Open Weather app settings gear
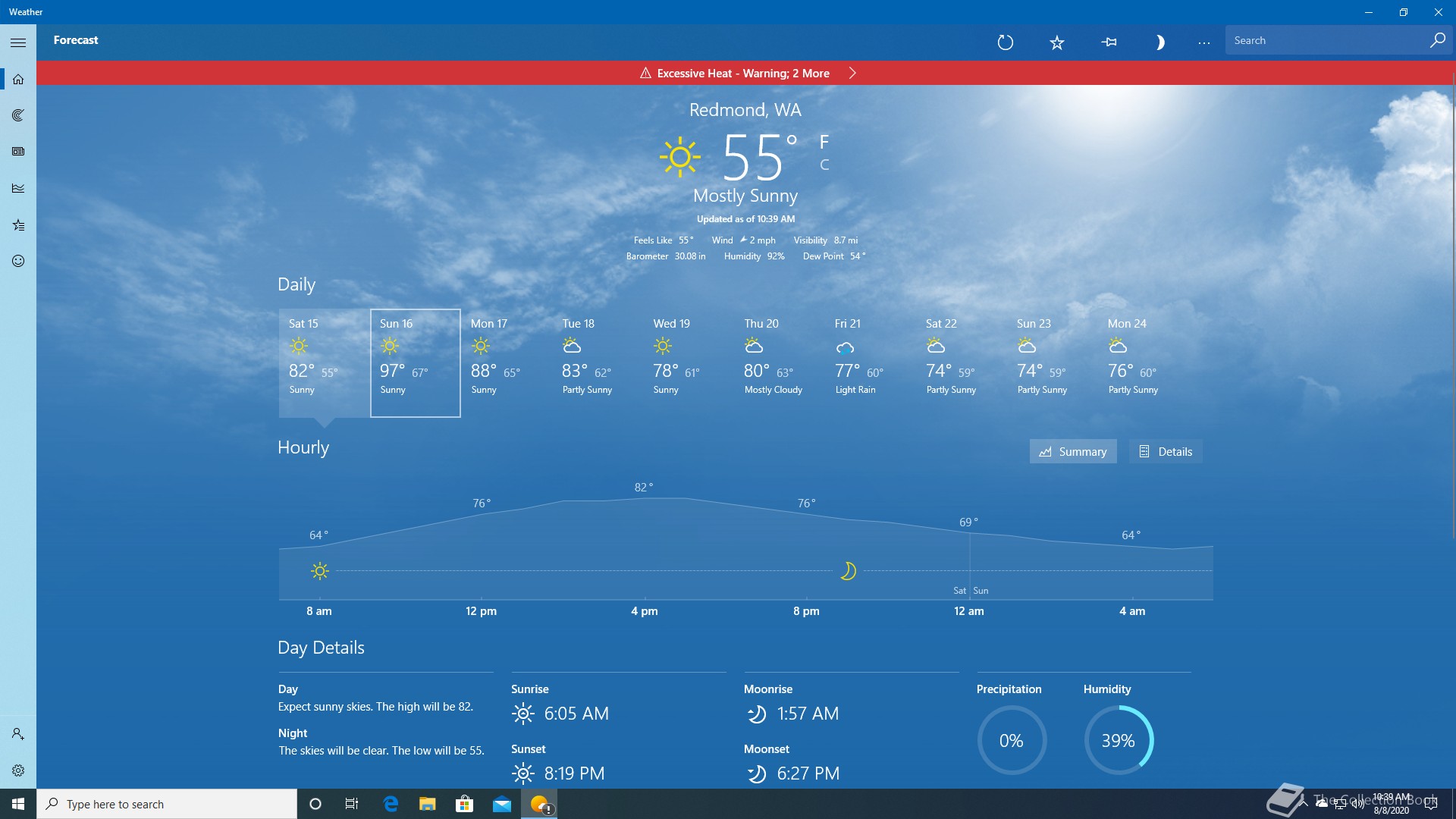 18,770
